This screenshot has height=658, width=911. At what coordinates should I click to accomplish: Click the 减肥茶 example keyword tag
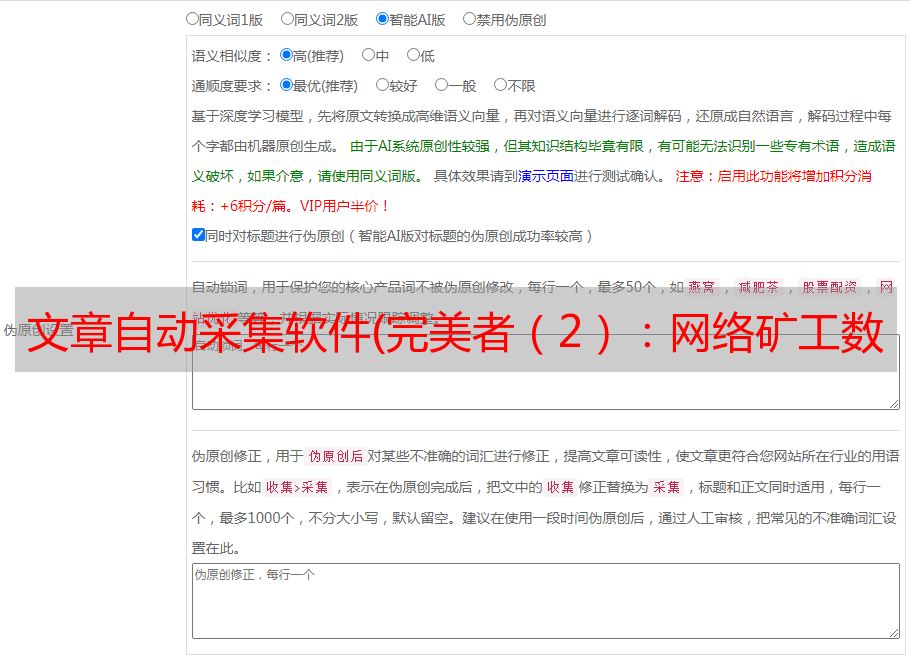(758, 287)
